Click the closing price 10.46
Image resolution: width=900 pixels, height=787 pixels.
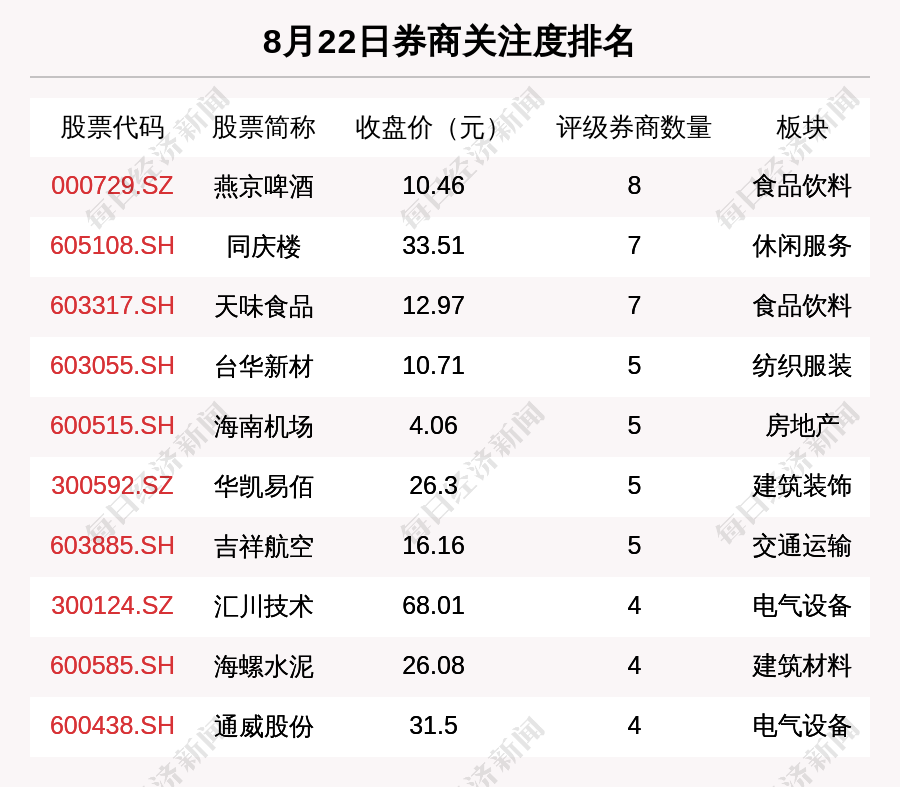433,186
